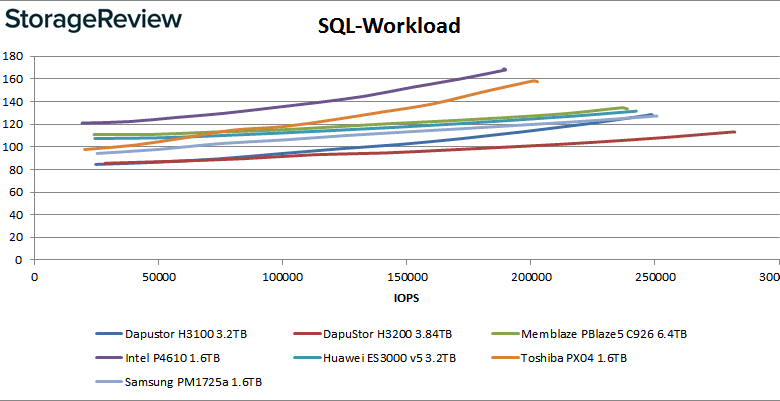Click the 140 y-axis label
This screenshot has width=780, height=401.
[x=12, y=101]
